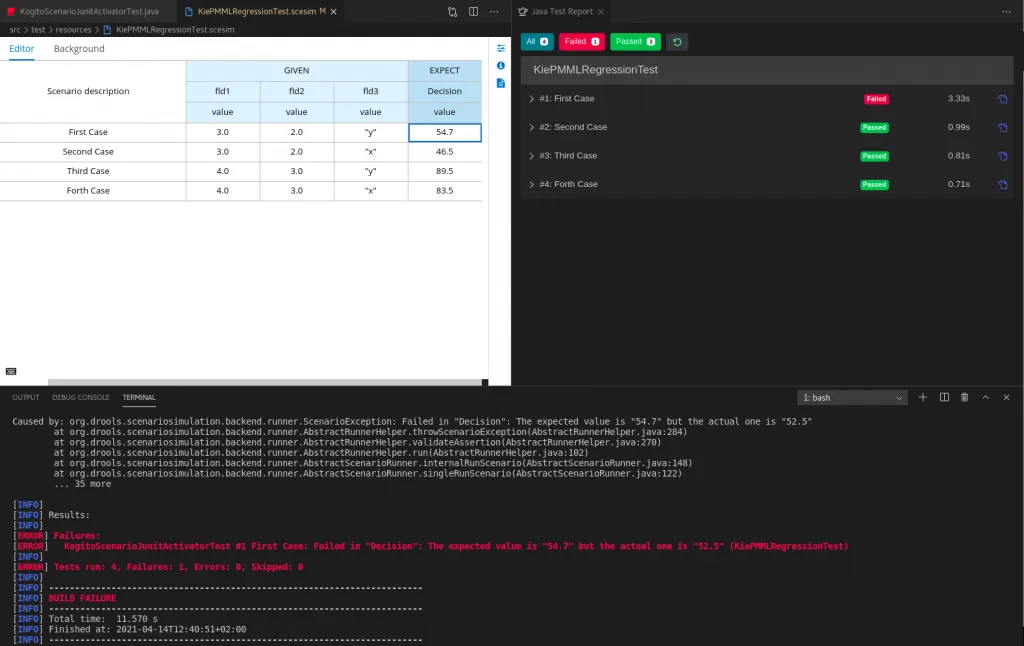The height and width of the screenshot is (646, 1024).
Task: Open the report panel more actions ellipsis
Action: (x=1006, y=12)
